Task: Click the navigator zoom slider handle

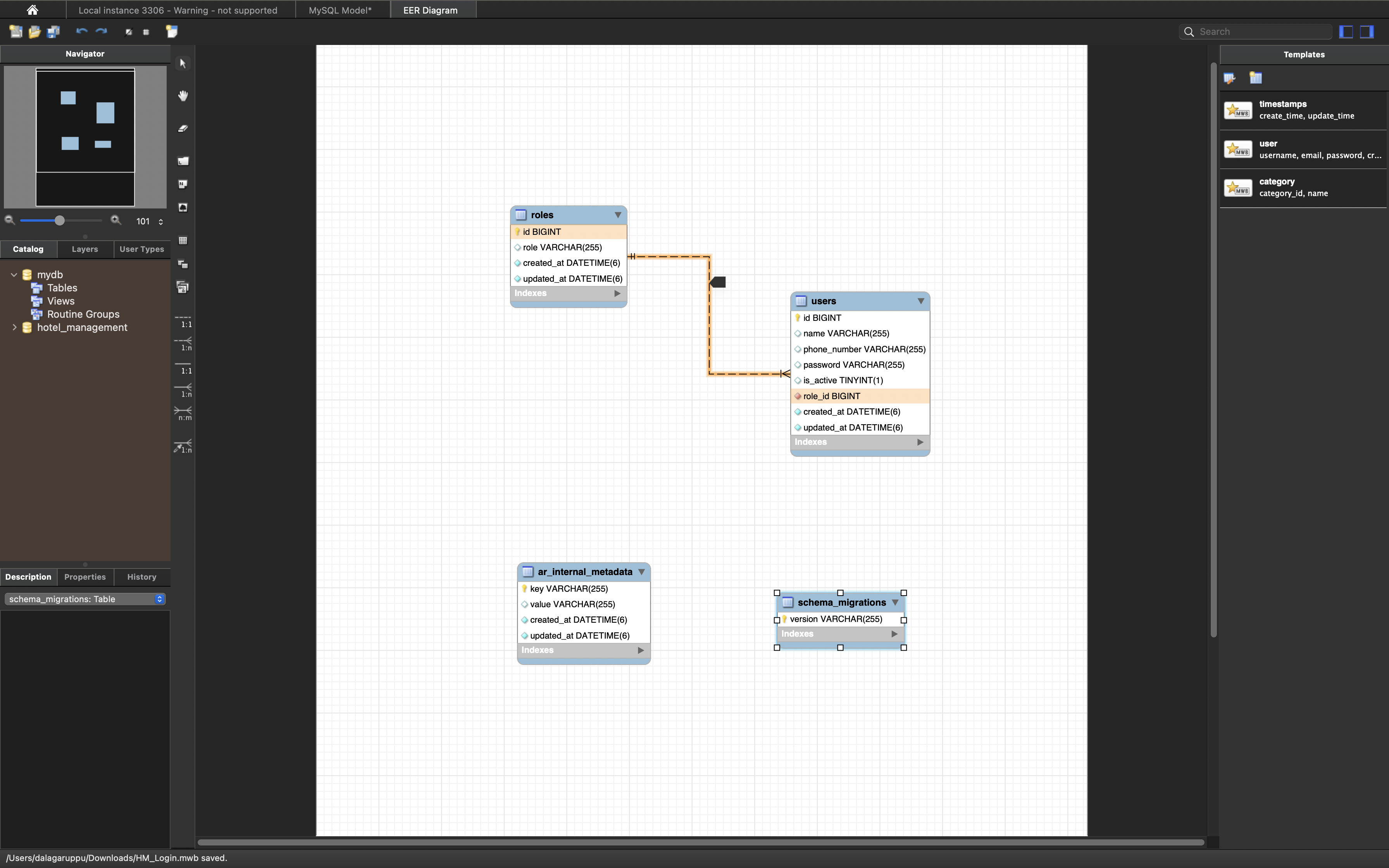Action: click(59, 220)
